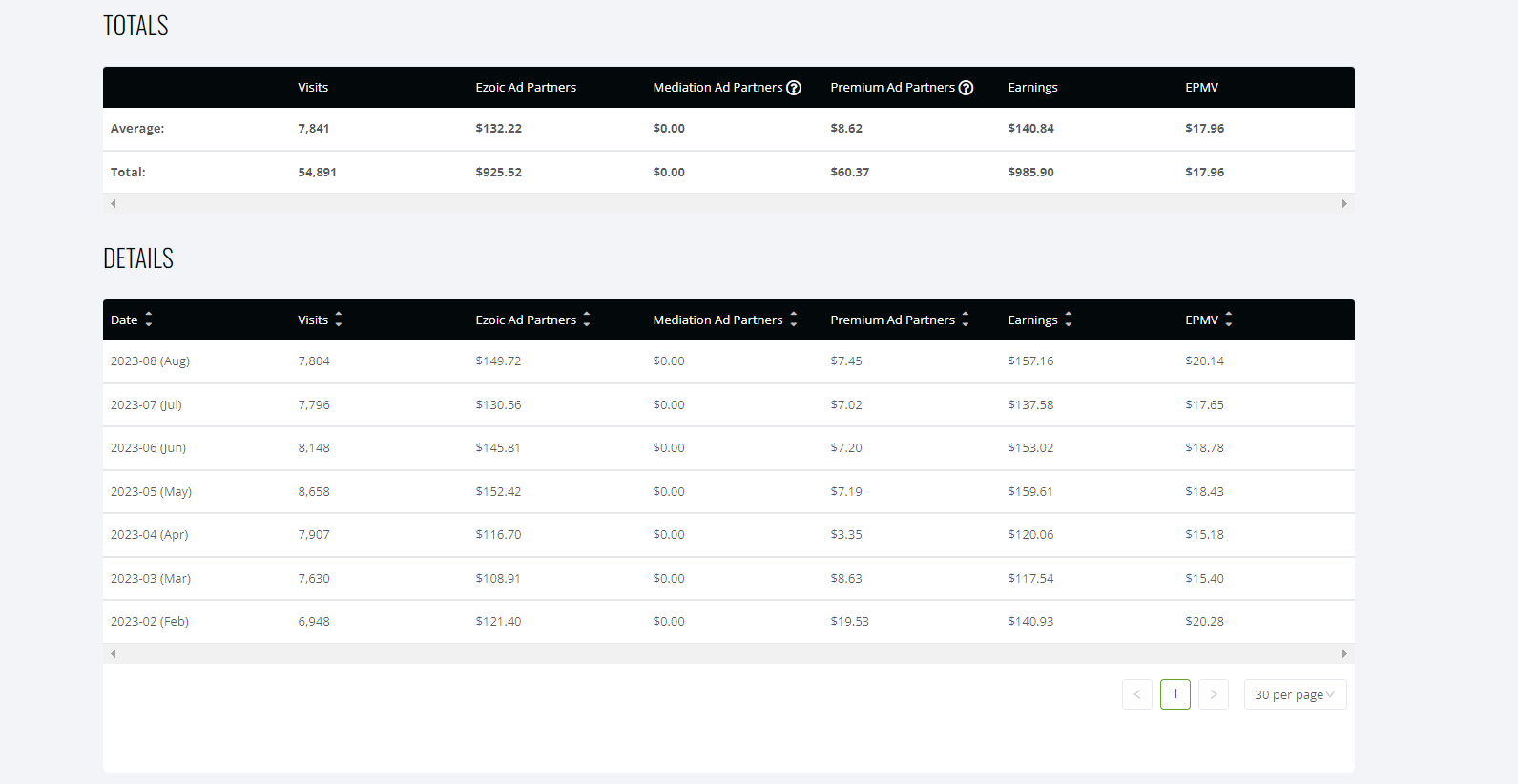
Task: Go to next page arrow button
Action: [x=1214, y=694]
